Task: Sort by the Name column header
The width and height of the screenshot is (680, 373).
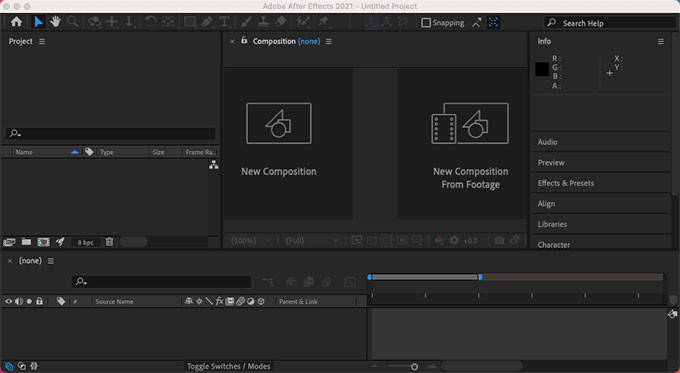Action: 24,152
